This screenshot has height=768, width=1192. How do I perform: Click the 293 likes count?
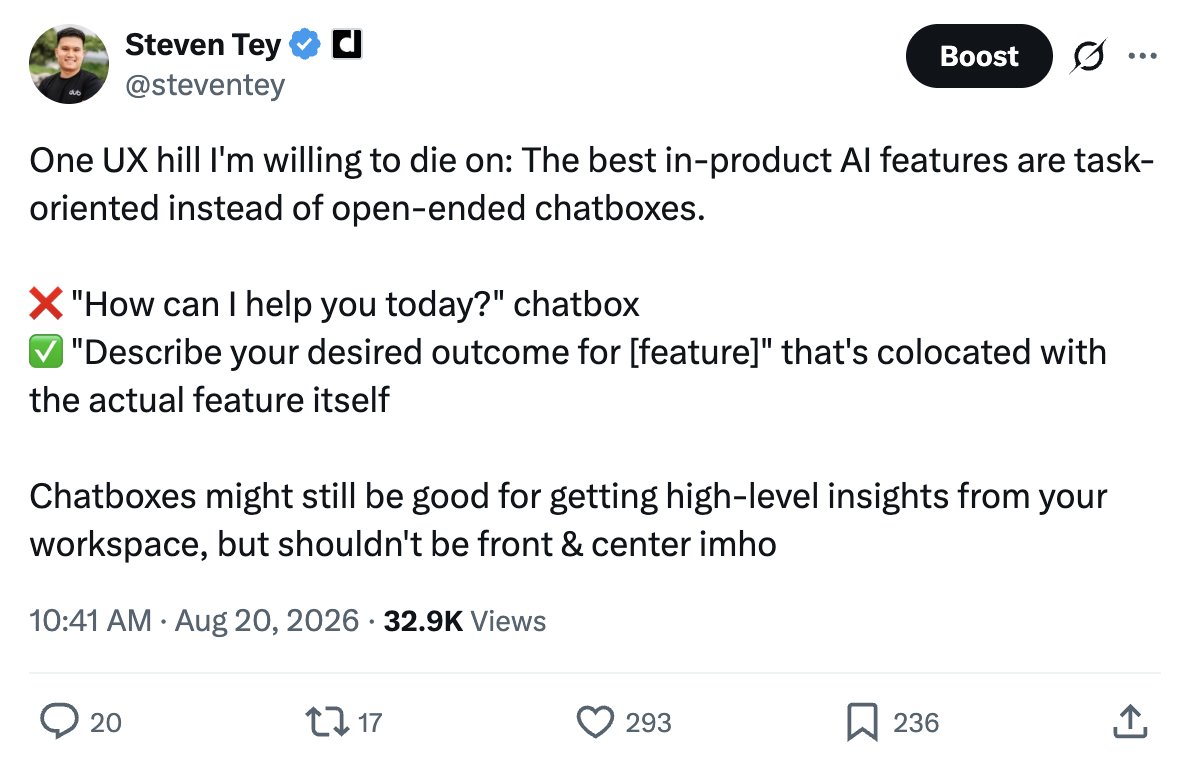[x=648, y=722]
